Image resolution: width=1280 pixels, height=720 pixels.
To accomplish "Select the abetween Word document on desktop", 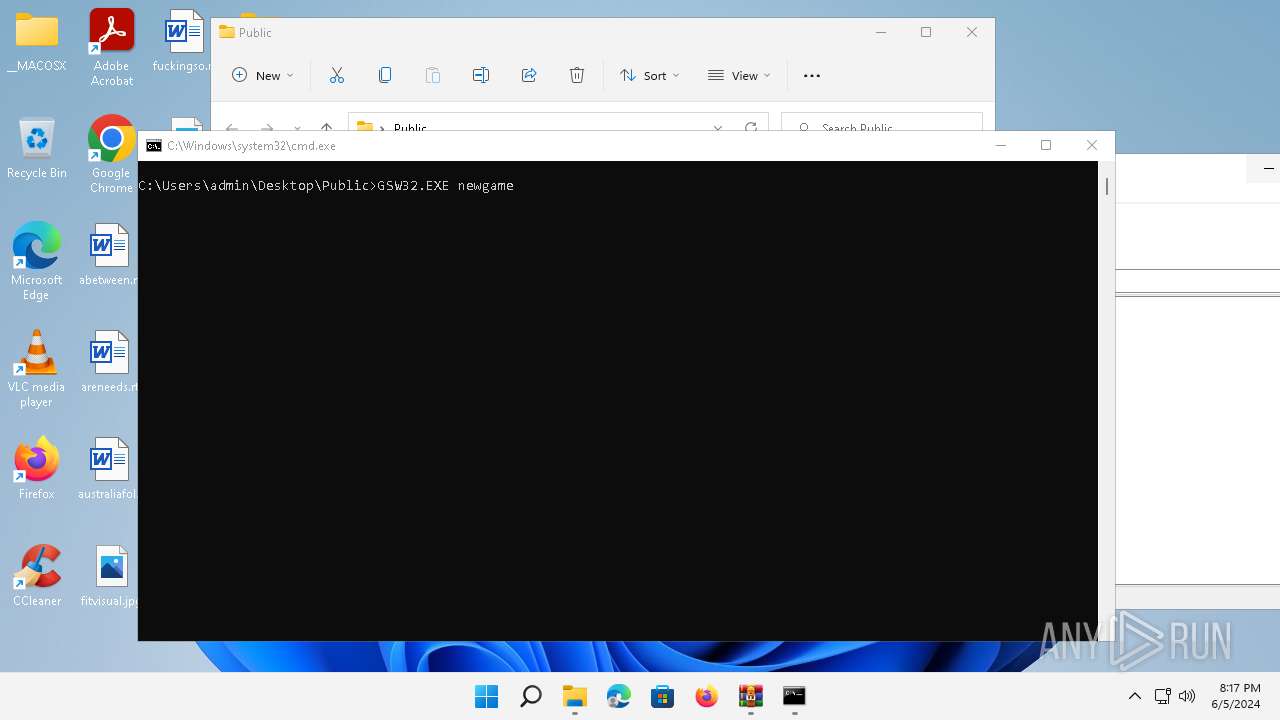I will [x=108, y=254].
